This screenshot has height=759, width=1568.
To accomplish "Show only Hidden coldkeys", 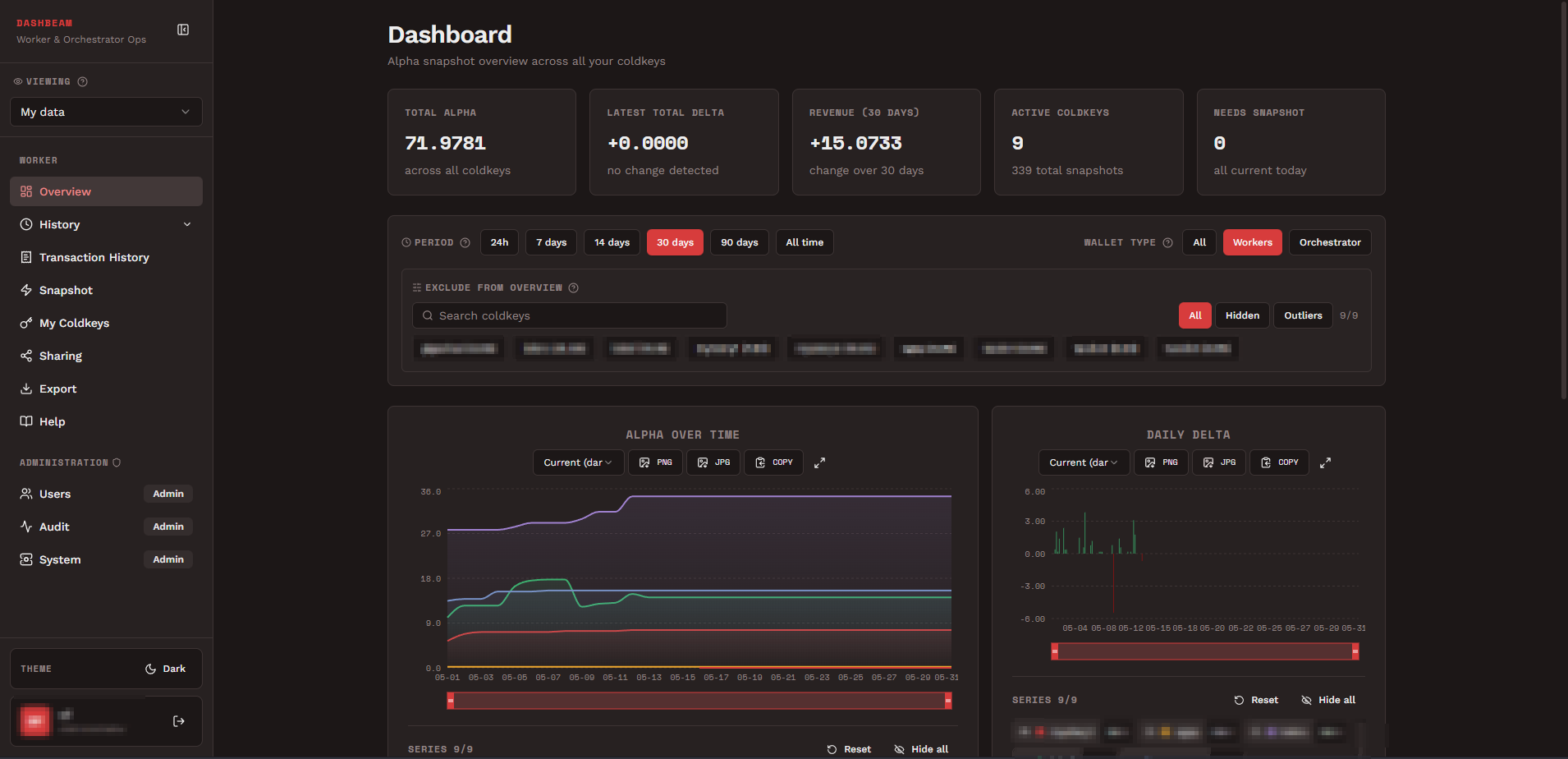I will [1242, 315].
